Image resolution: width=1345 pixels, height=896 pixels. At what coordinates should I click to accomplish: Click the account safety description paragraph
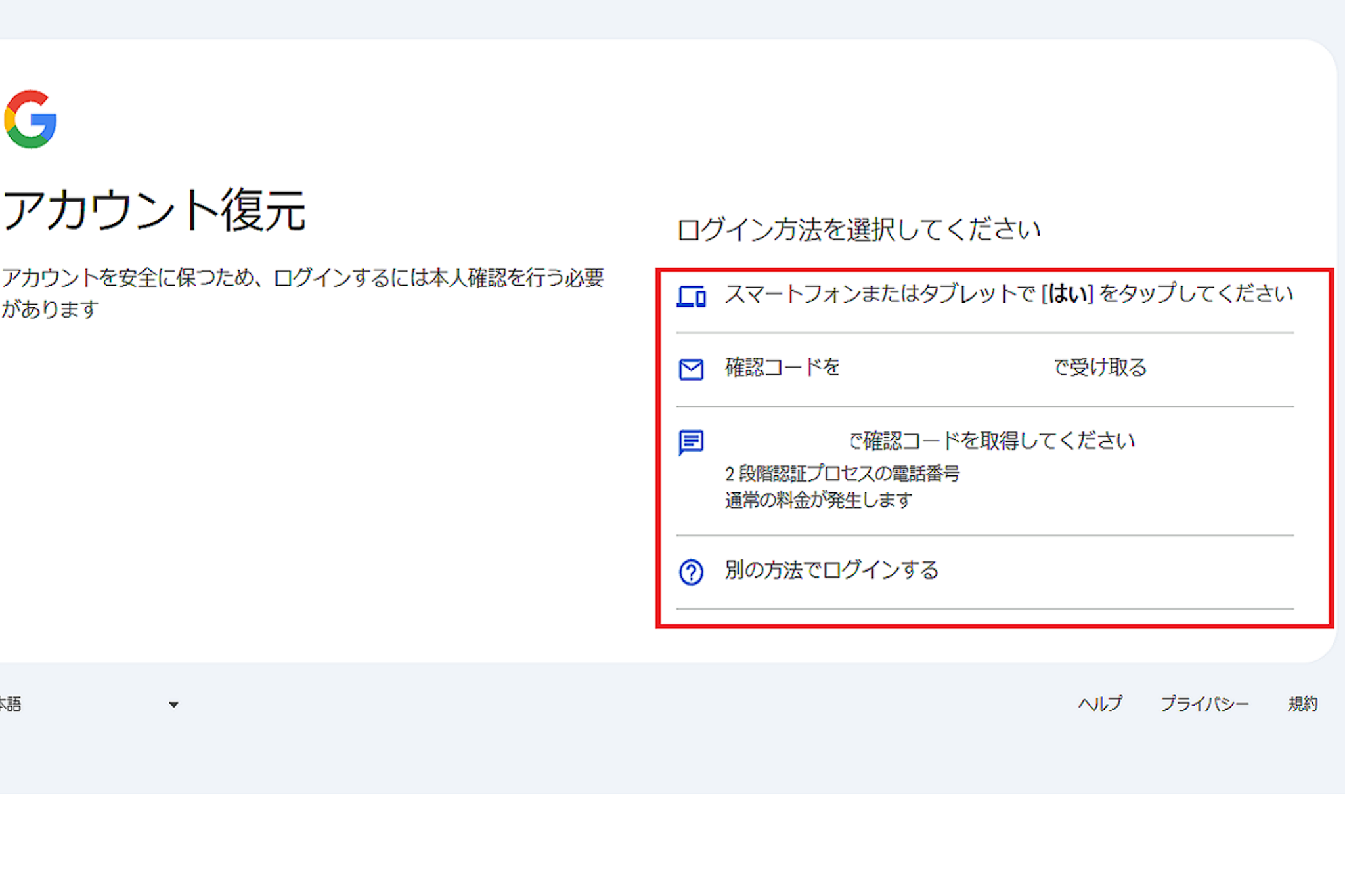tap(302, 293)
